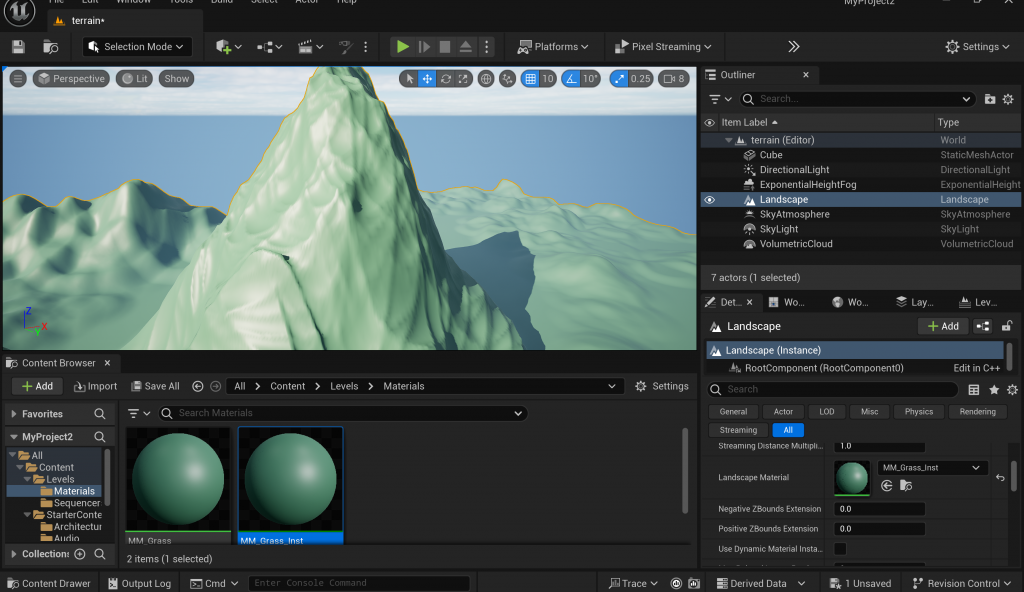Activate the Rotate gizmo tool

(x=445, y=78)
